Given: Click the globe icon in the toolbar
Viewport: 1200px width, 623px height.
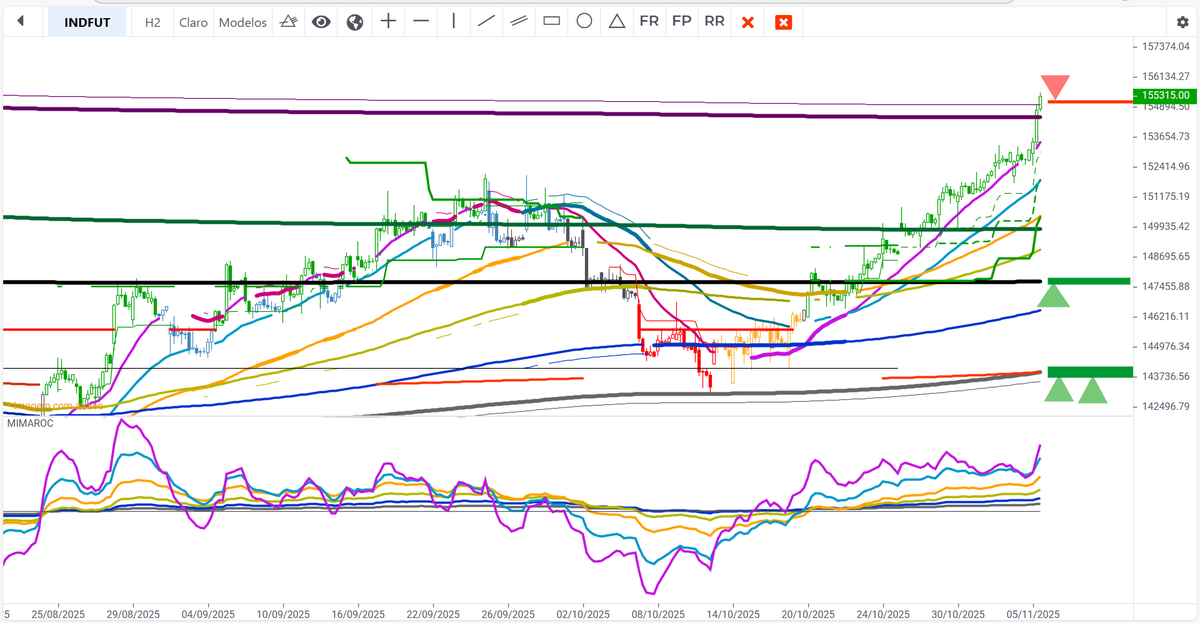Looking at the screenshot, I should [355, 22].
